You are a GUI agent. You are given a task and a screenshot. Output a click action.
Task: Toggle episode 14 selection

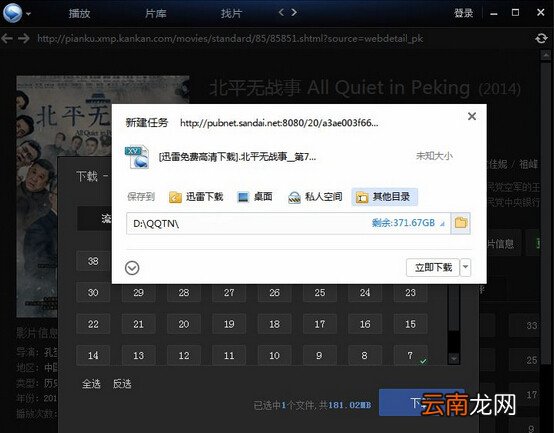point(93,355)
